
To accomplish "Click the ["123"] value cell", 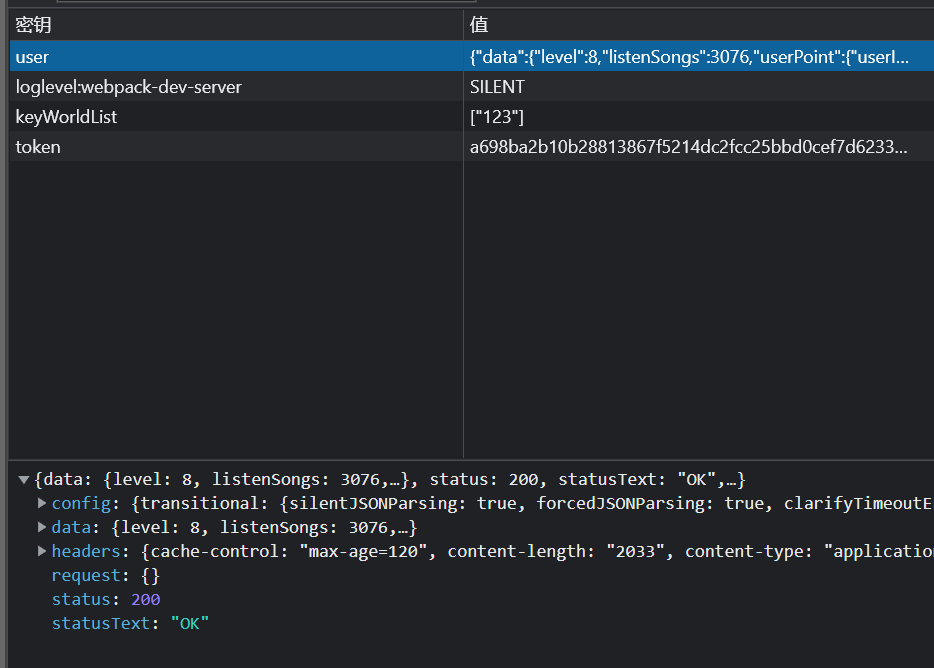I will [x=699, y=117].
